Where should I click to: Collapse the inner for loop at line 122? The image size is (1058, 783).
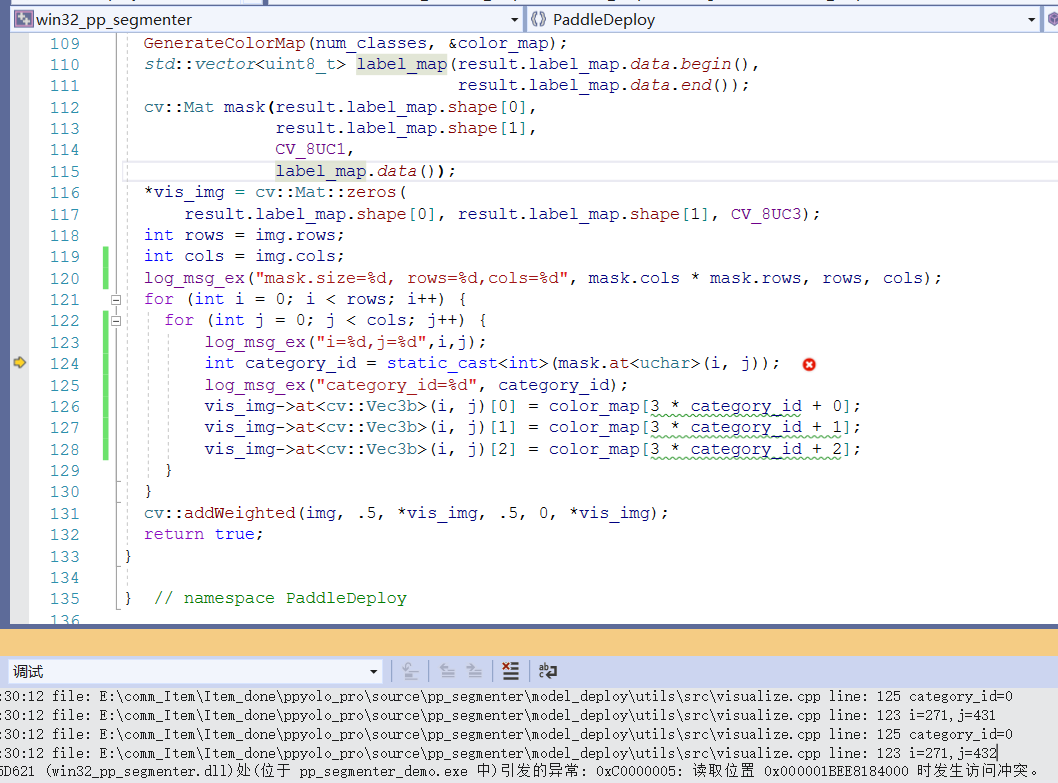click(116, 321)
